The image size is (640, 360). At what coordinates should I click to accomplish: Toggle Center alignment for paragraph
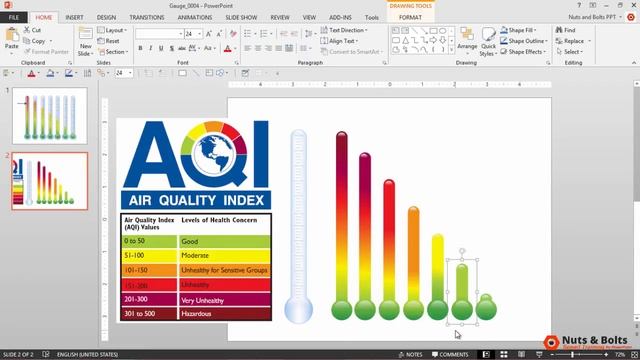[258, 49]
